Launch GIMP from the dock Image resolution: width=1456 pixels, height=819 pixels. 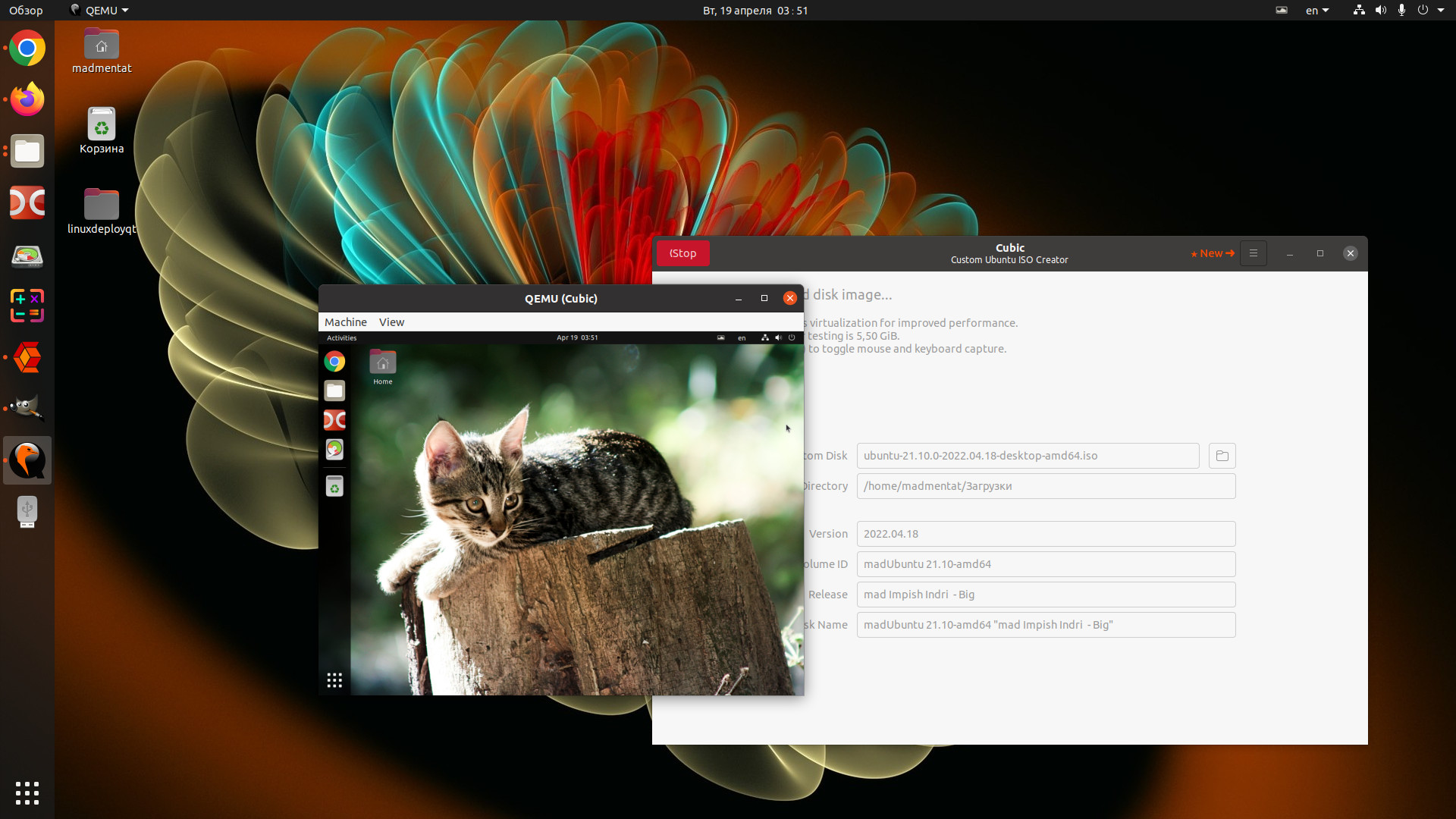(x=27, y=408)
